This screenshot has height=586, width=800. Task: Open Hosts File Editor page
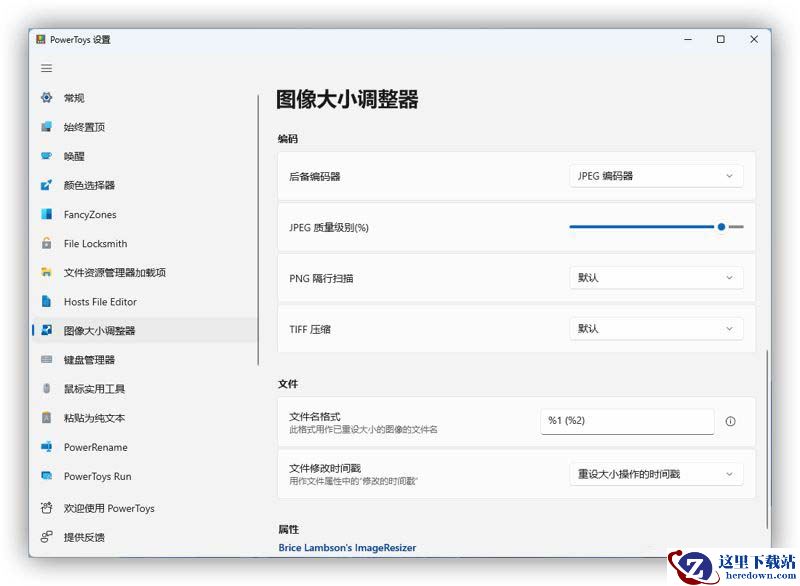pyautogui.click(x=146, y=301)
